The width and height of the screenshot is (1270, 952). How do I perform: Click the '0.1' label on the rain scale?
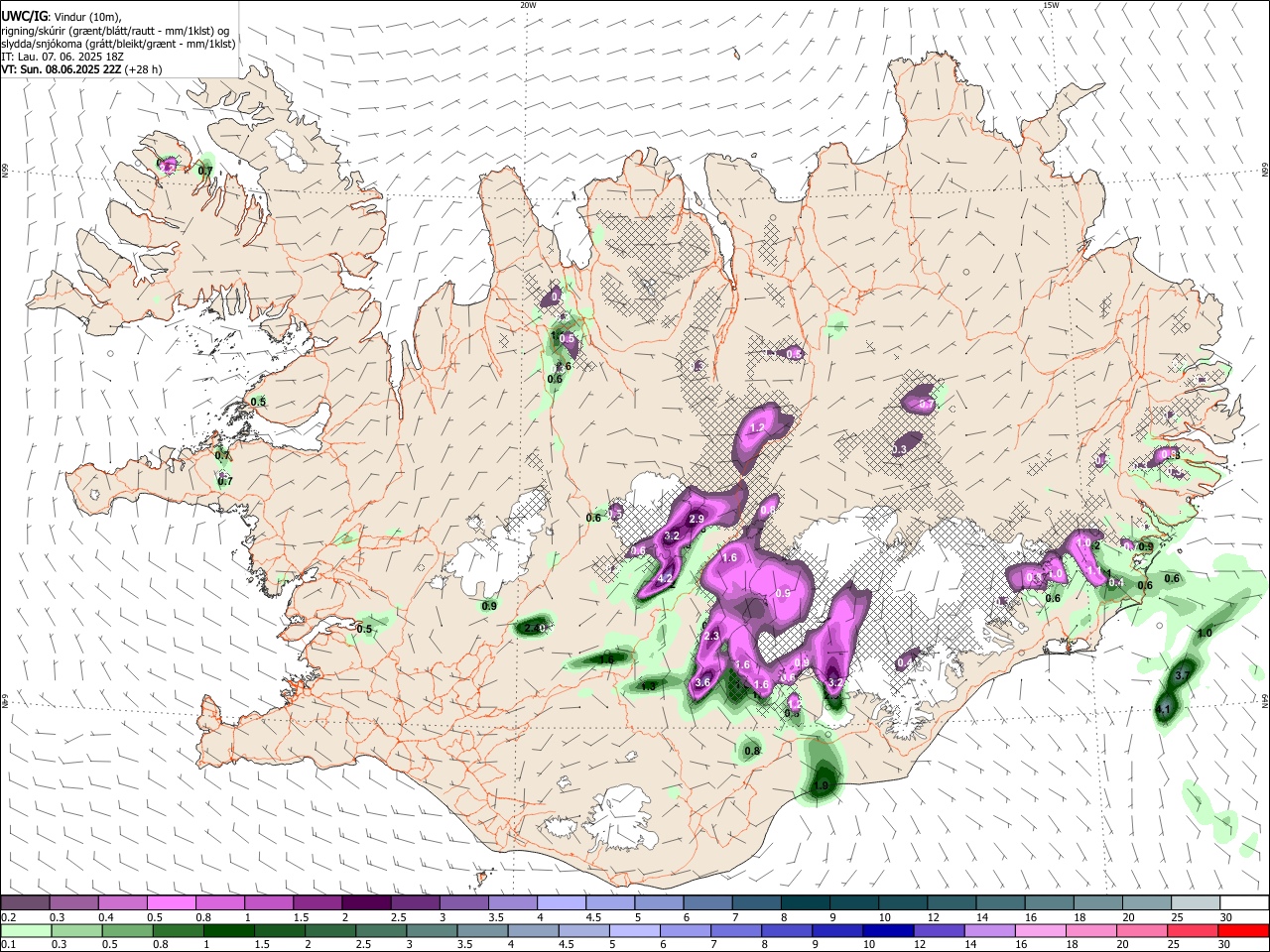(8, 944)
